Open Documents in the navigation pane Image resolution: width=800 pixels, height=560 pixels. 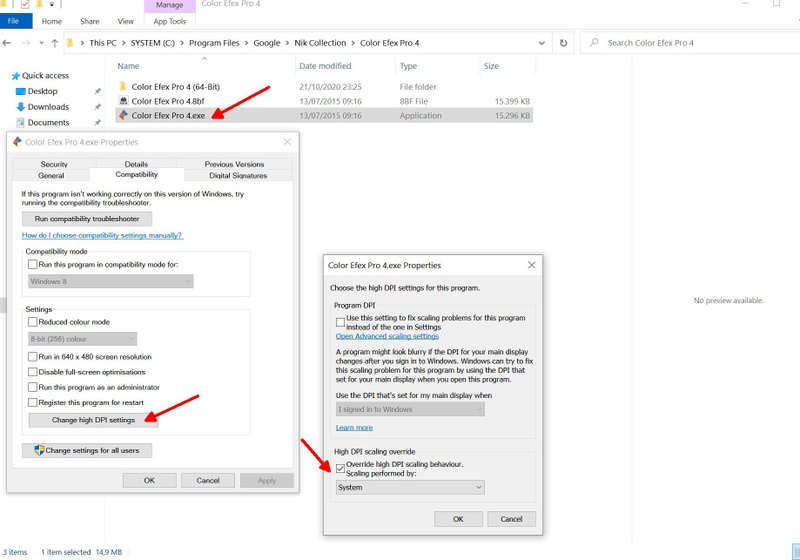point(48,122)
